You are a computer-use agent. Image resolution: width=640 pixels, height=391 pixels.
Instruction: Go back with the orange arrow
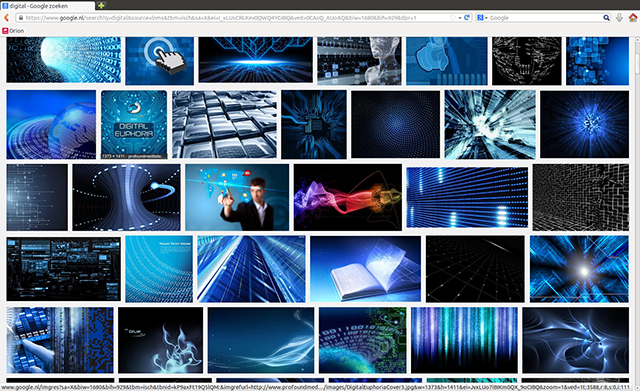(x=7, y=18)
